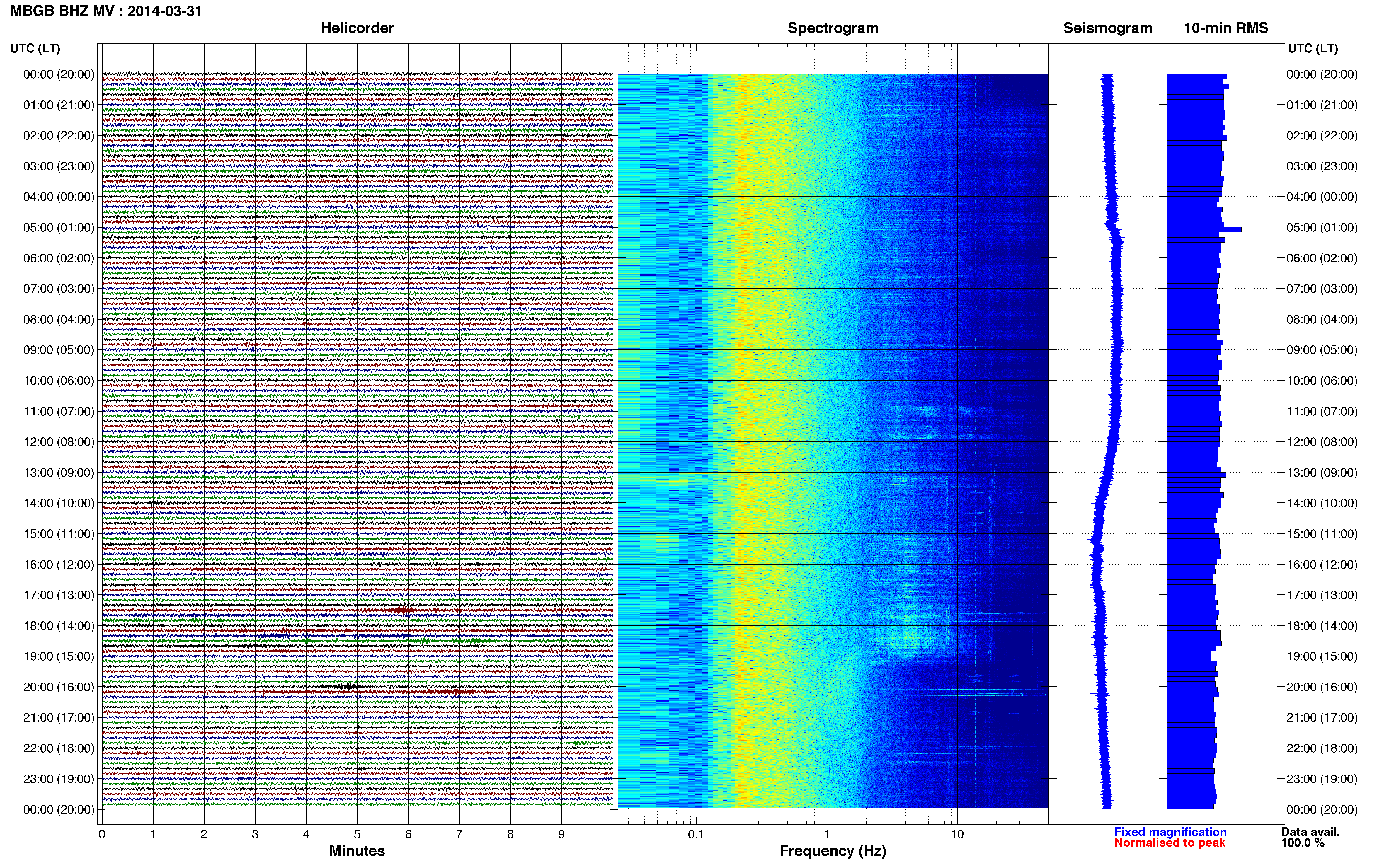1389x868 pixels.
Task: Click '17:00 (13:00)' on the right time axis
Action: 1322,595
